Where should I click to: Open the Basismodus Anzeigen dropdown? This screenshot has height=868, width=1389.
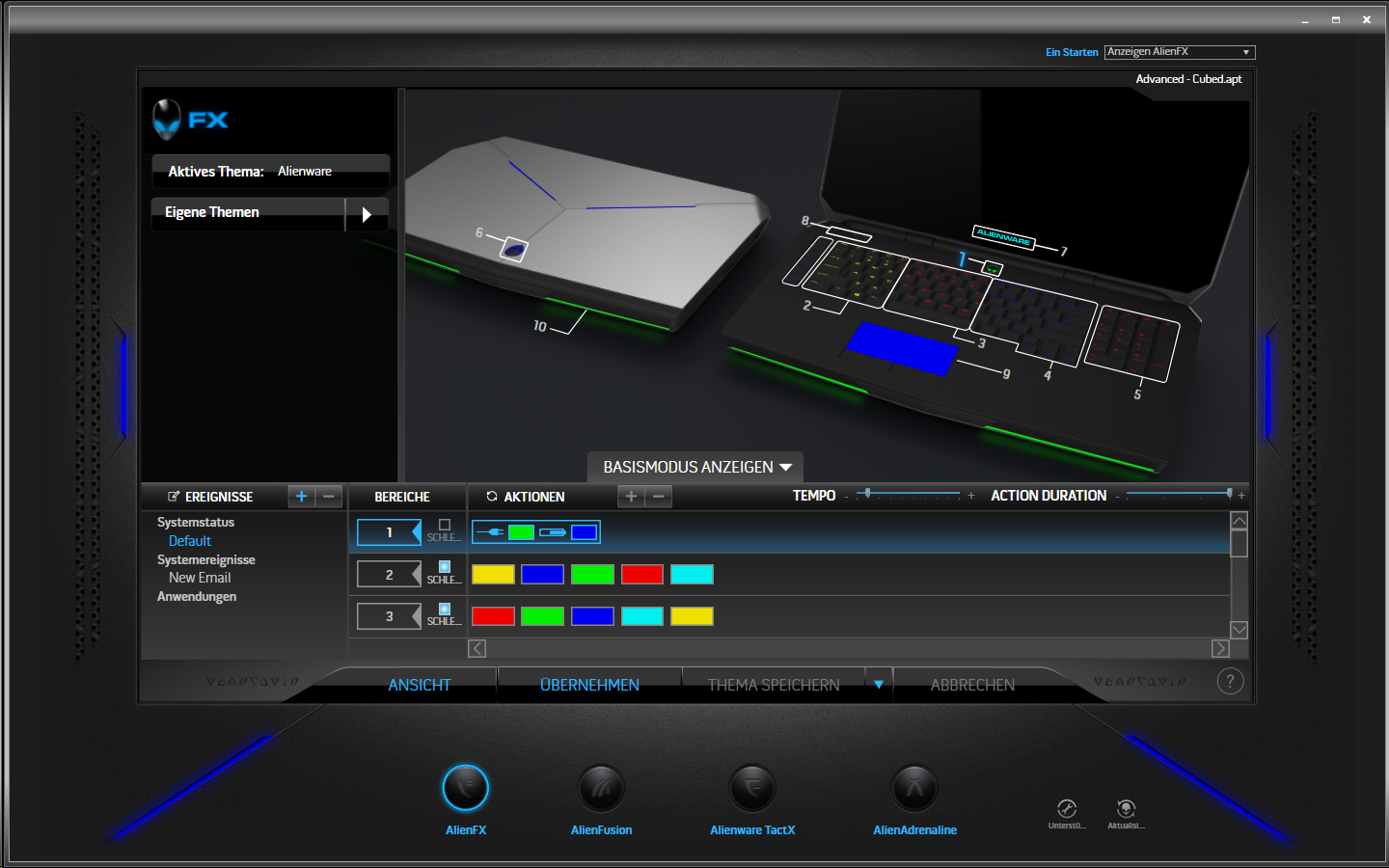click(x=696, y=467)
